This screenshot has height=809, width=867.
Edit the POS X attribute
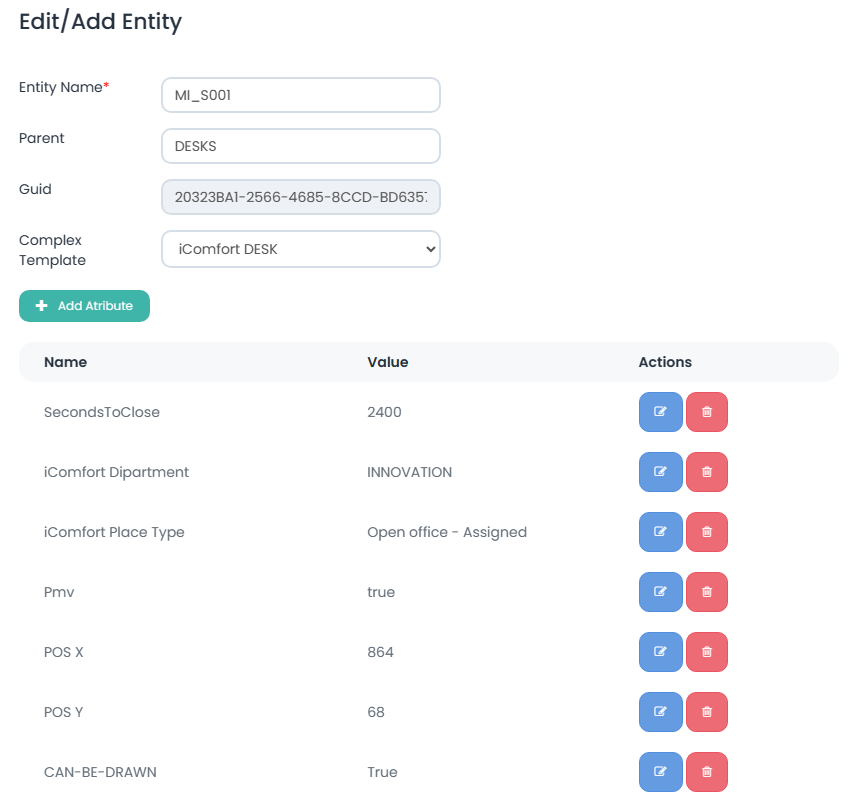pos(660,652)
